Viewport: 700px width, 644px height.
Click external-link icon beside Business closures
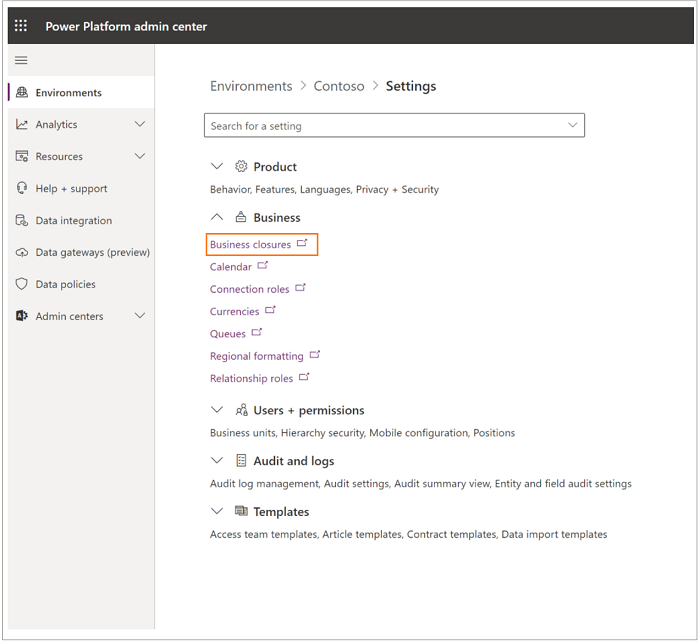tap(302, 243)
